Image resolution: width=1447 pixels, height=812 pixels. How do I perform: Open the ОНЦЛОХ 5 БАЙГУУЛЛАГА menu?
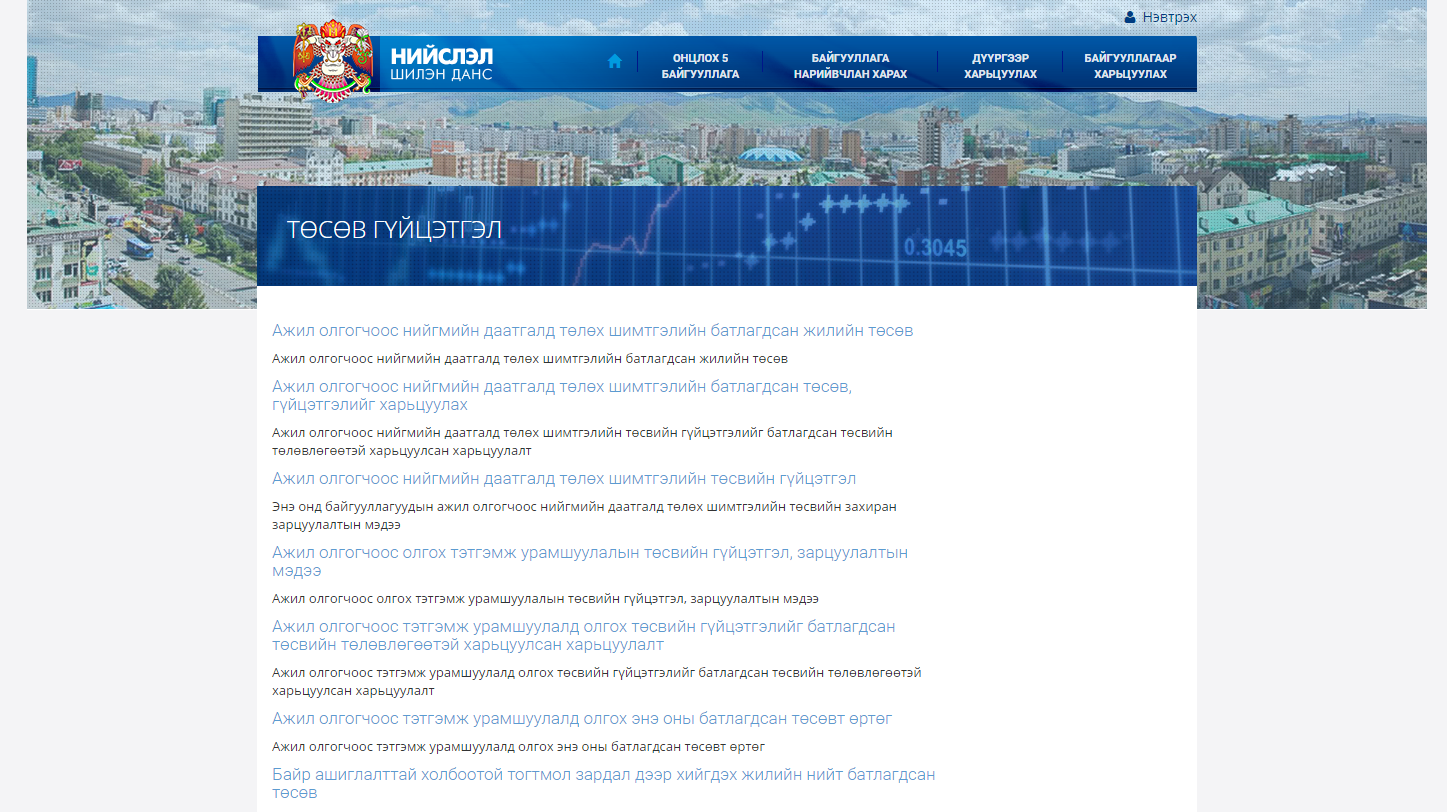[x=700, y=66]
